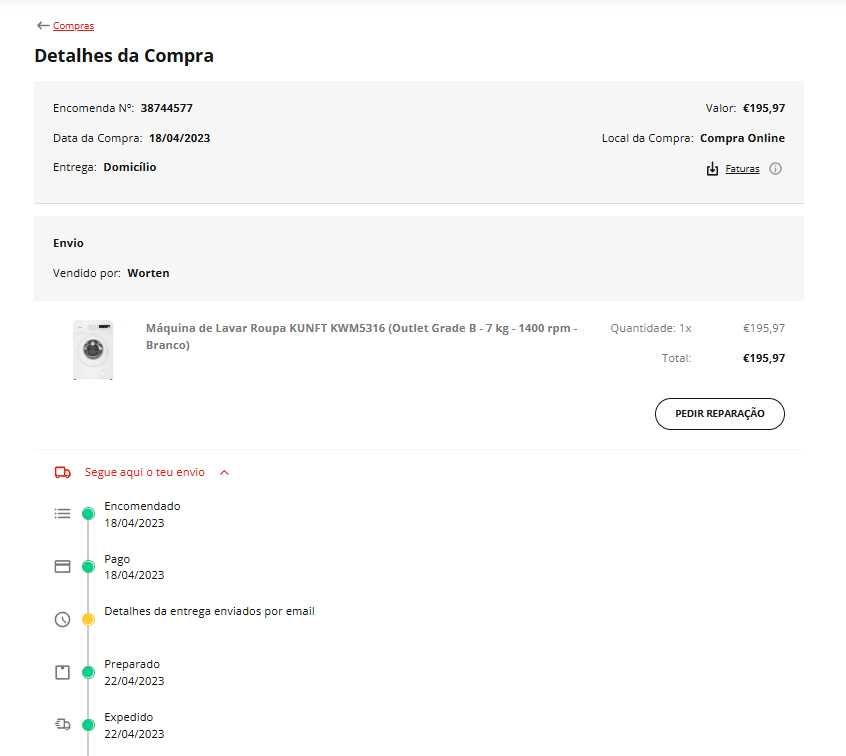Click the credit card icon by Pago
Screen dimensions: 846x756
tap(62, 566)
